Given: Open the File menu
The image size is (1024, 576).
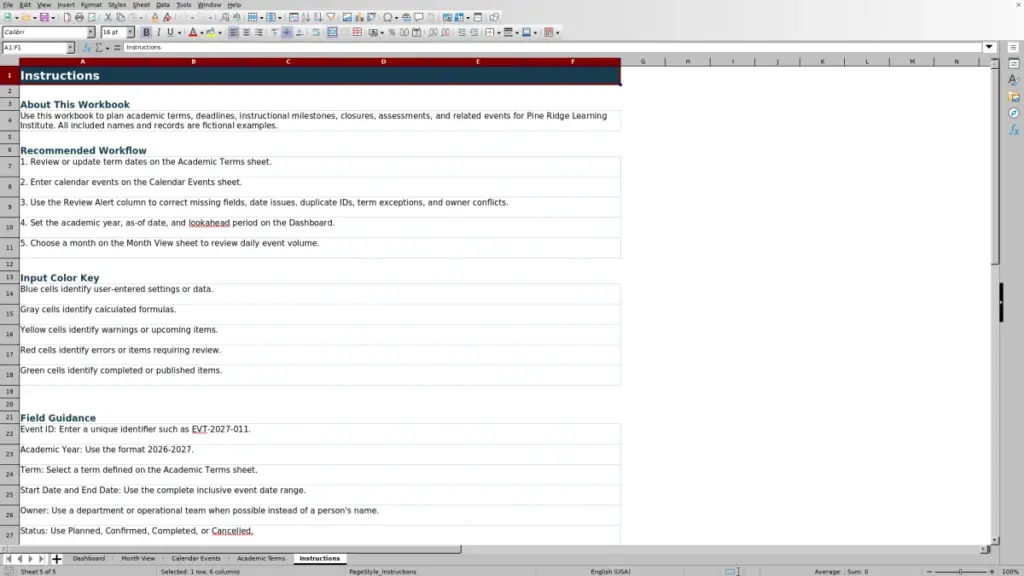Looking at the screenshot, I should pyautogui.click(x=8, y=5).
